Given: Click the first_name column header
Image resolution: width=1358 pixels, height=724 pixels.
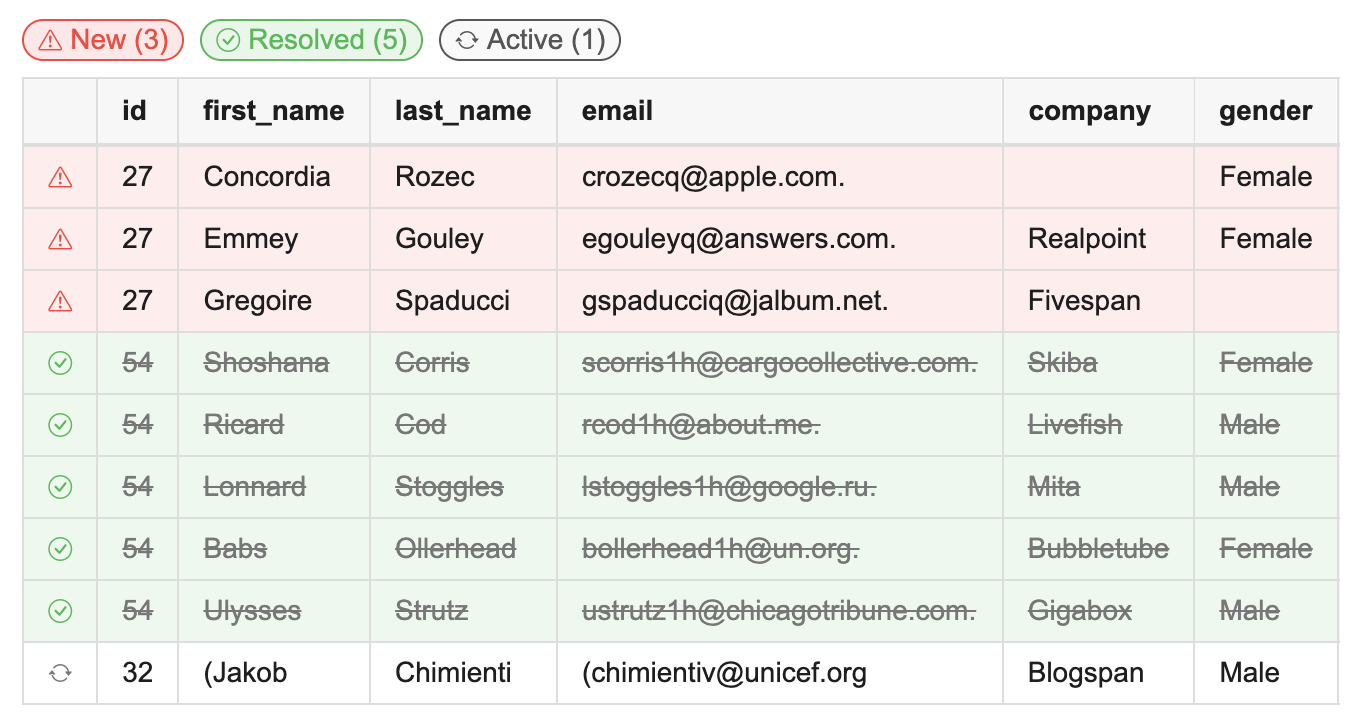Looking at the screenshot, I should (273, 111).
